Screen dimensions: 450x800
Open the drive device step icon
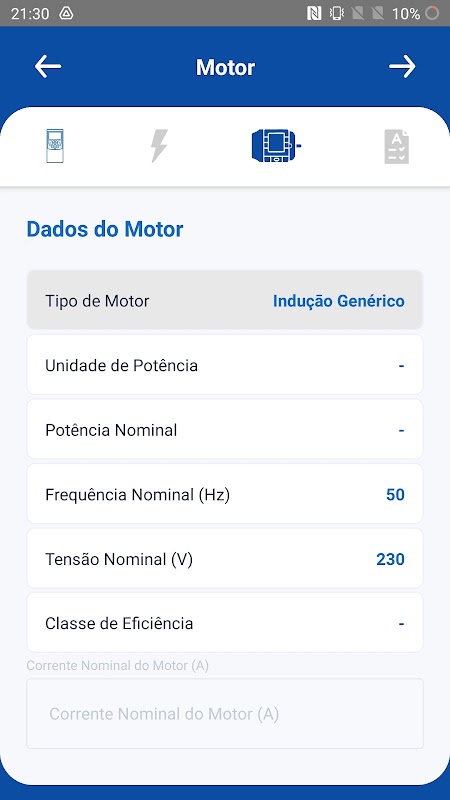55,146
